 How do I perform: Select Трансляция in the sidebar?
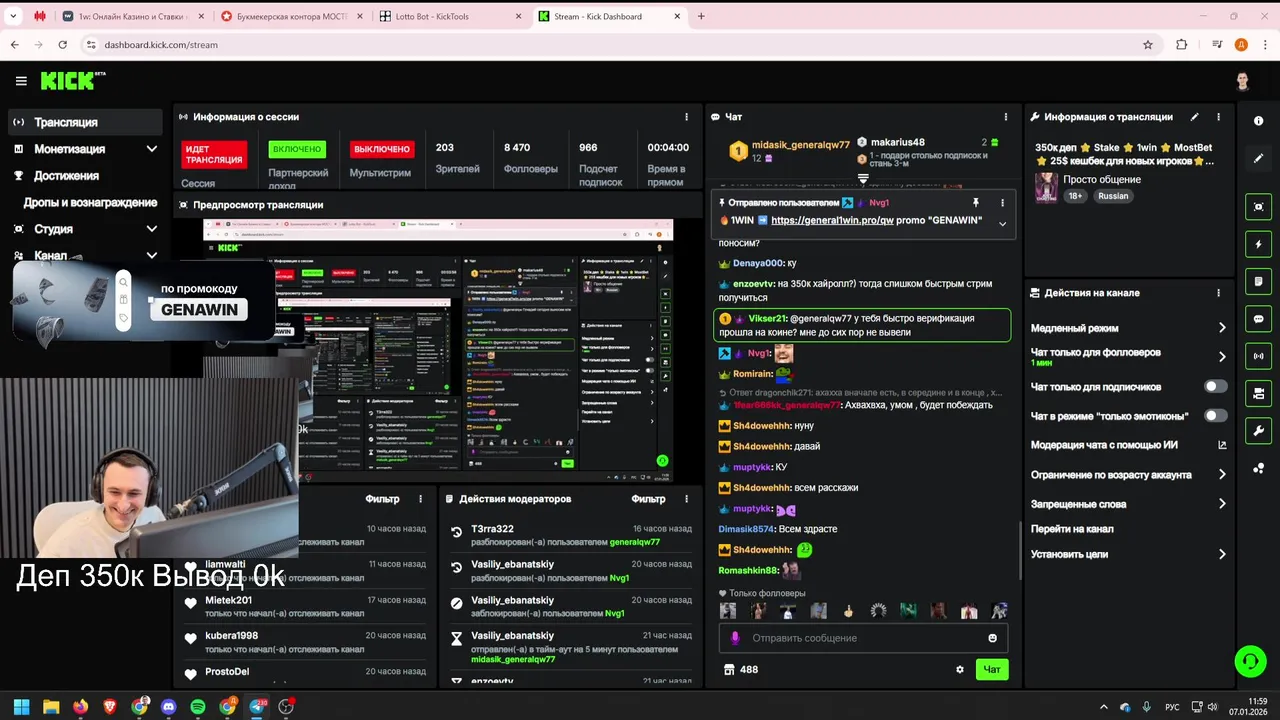pyautogui.click(x=85, y=122)
